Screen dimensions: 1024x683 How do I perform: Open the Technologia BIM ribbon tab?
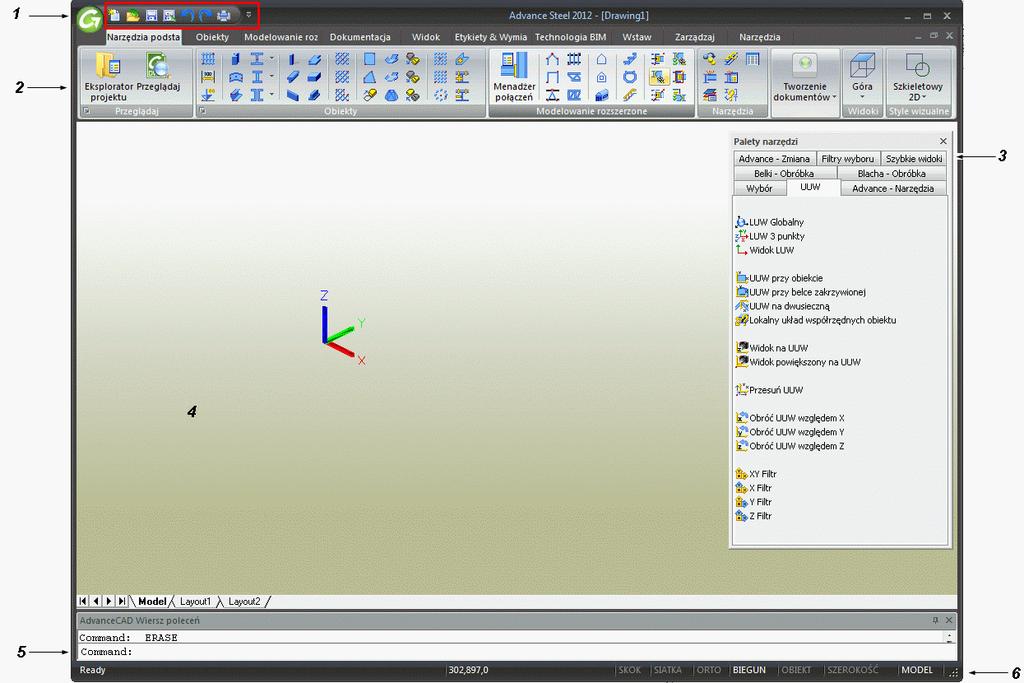click(x=570, y=37)
